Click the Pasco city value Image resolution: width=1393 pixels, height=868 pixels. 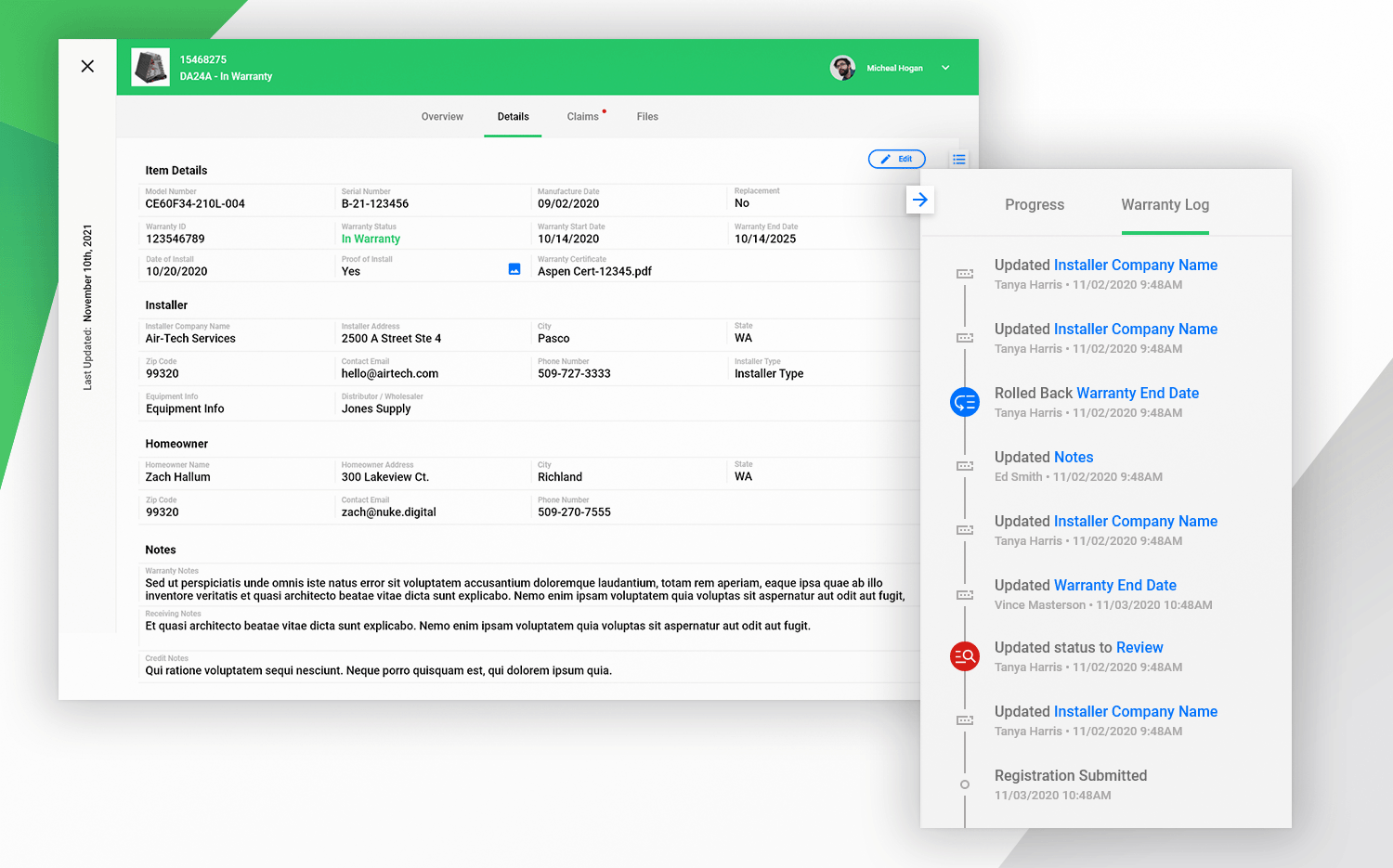point(553,339)
